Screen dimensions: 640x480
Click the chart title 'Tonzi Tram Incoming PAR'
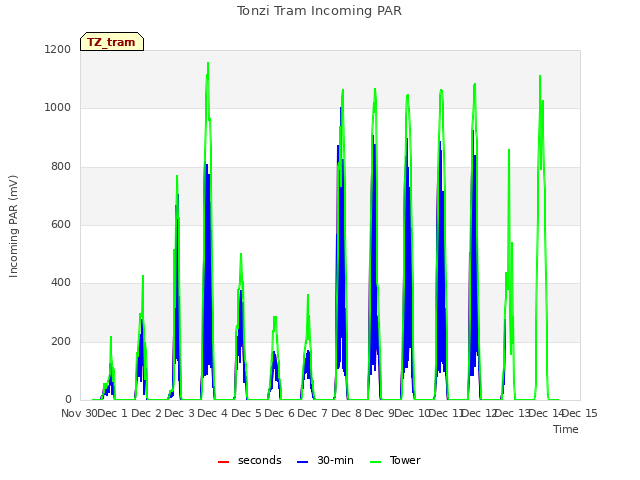(319, 11)
